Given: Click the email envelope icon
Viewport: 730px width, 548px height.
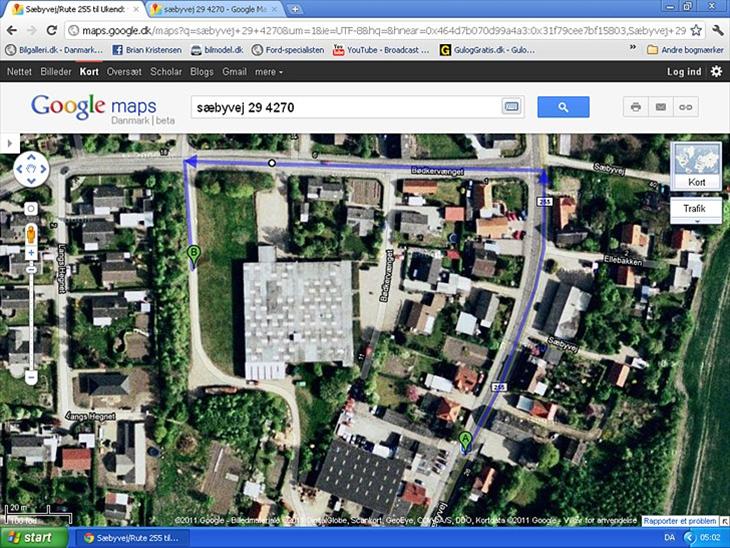Looking at the screenshot, I should (660, 107).
